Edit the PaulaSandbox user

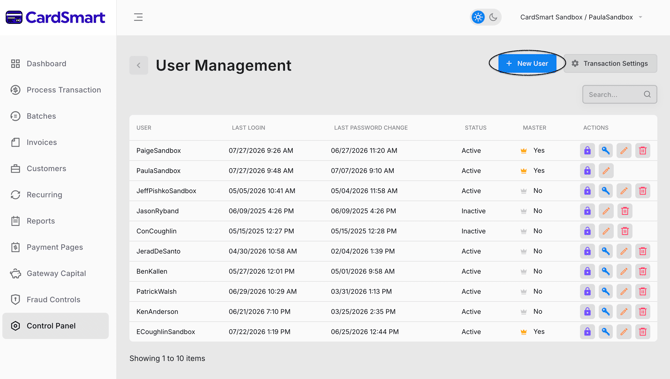605,170
